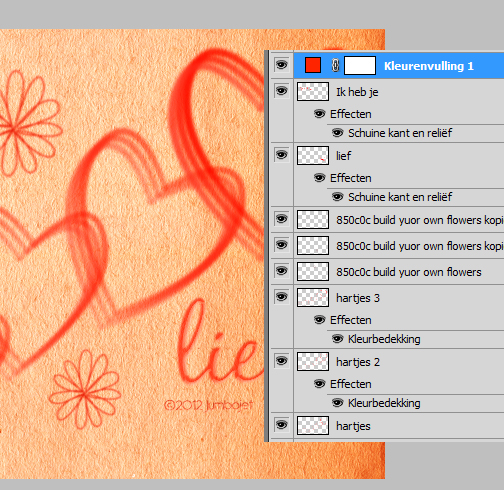The height and width of the screenshot is (490, 504).
Task: Toggle all Effecten of the lief layer
Action: (x=319, y=178)
